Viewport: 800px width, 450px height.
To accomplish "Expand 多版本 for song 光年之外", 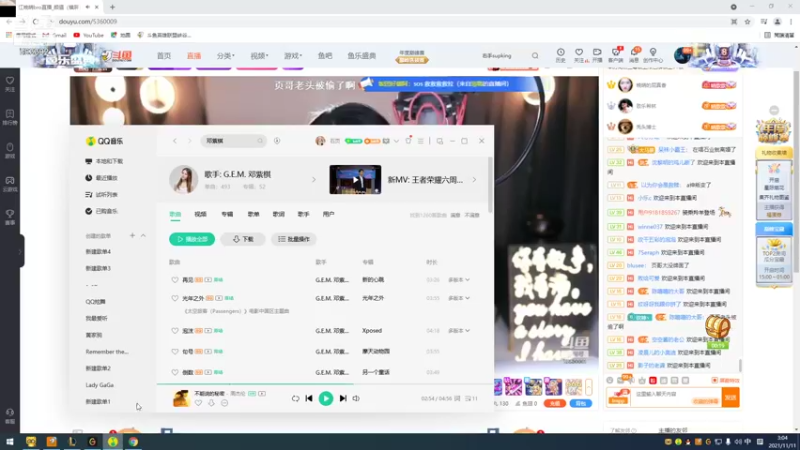I will point(459,298).
